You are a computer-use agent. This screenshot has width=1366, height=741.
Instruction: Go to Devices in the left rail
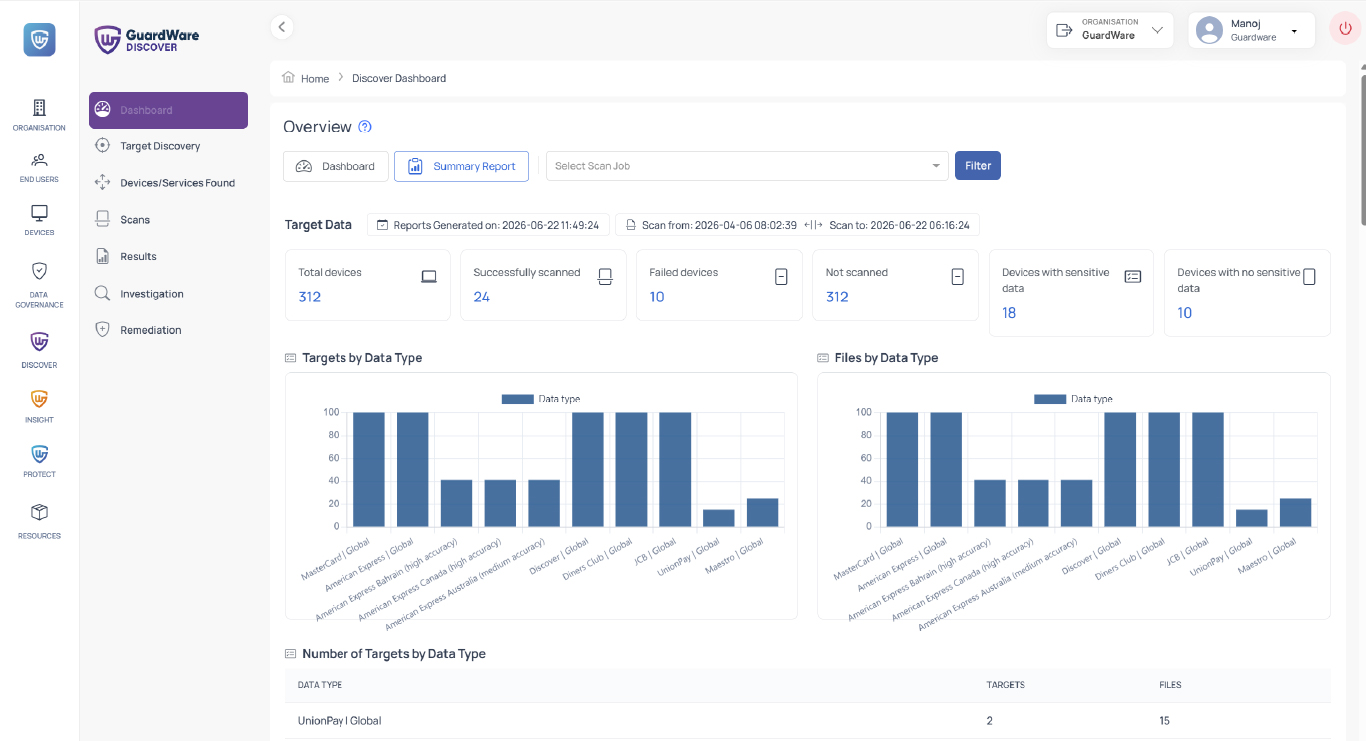point(39,213)
